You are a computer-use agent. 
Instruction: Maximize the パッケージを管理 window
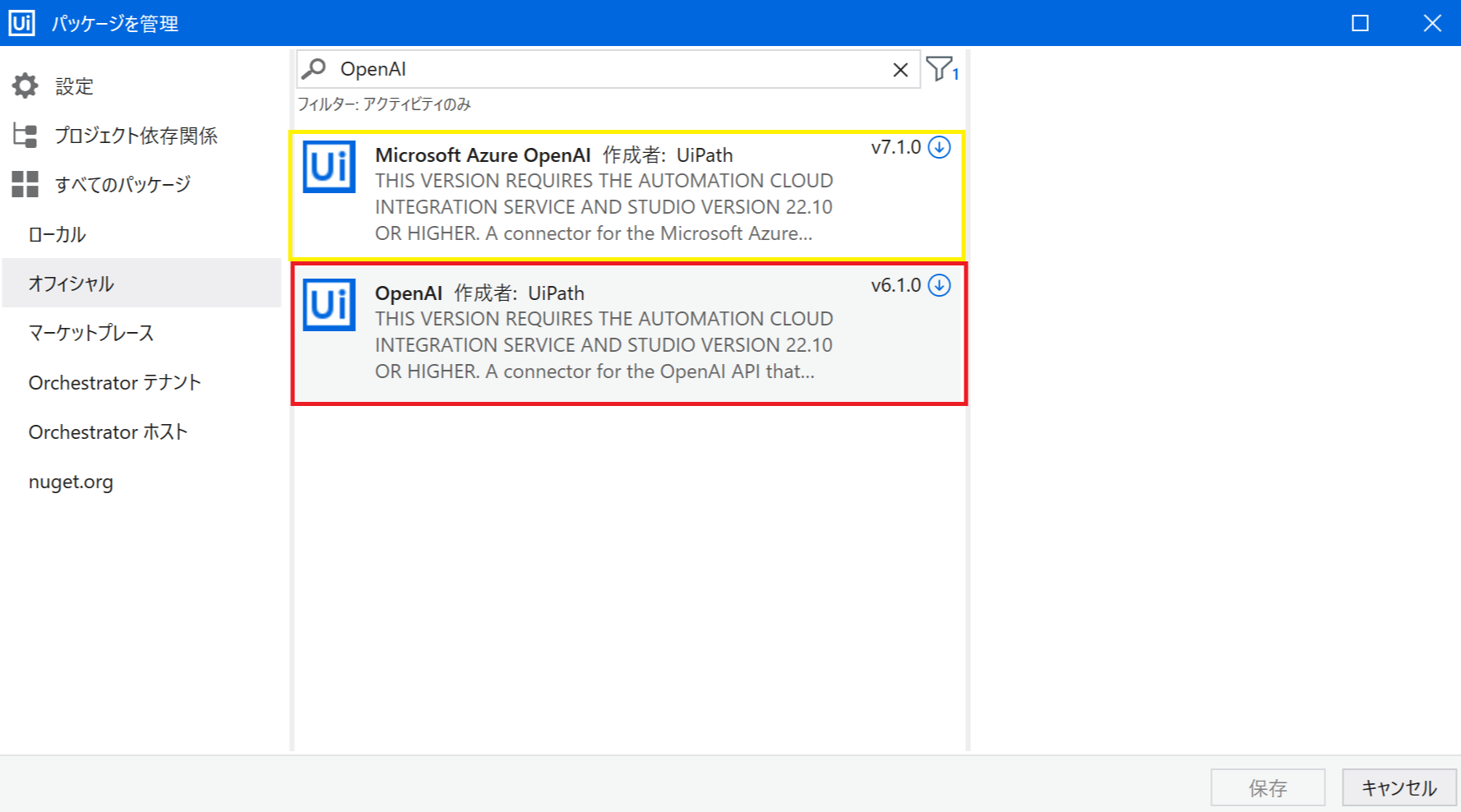(1360, 23)
